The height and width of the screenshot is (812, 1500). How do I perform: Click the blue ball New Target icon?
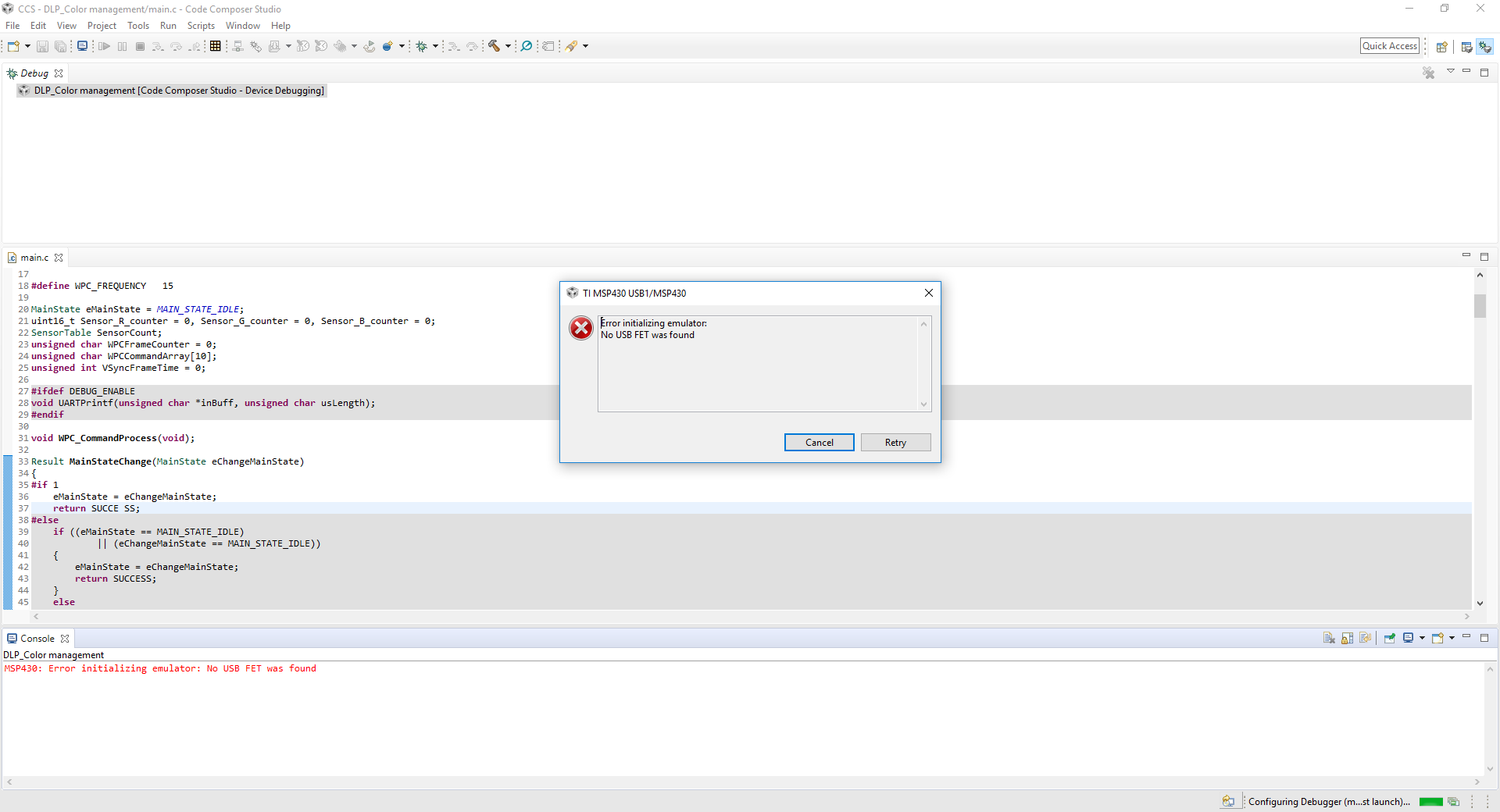click(x=387, y=46)
